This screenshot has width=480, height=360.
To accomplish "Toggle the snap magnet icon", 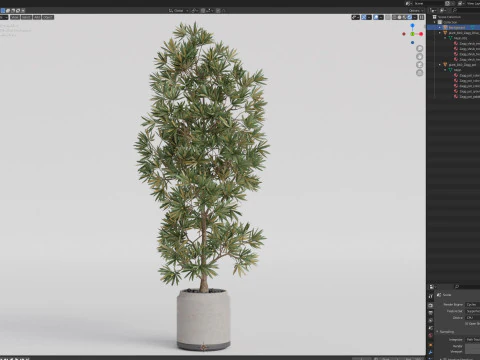I will (203, 11).
